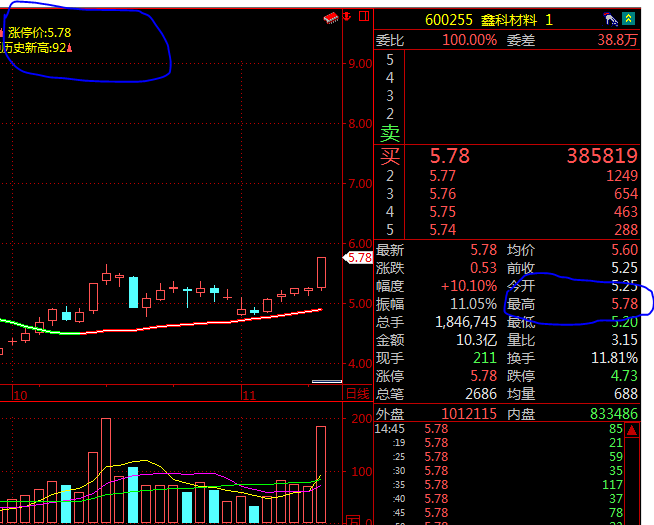Click the red up-down arrow icon
The image size is (654, 525).
pos(345,19)
